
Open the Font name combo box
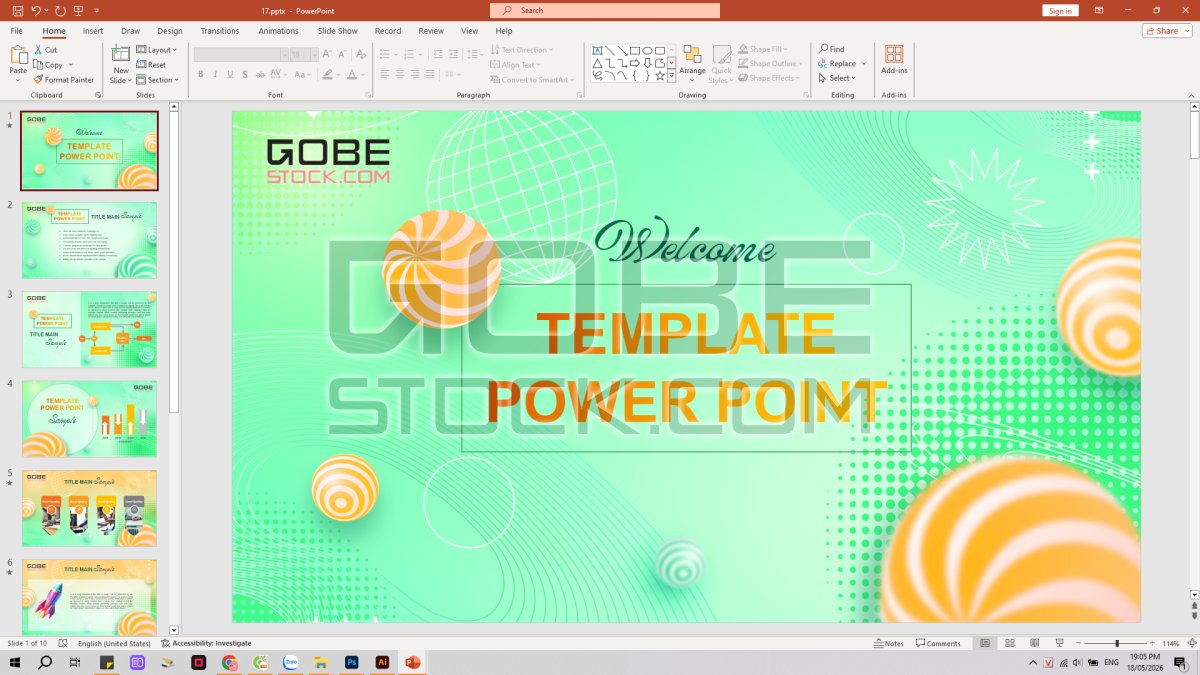click(x=240, y=53)
